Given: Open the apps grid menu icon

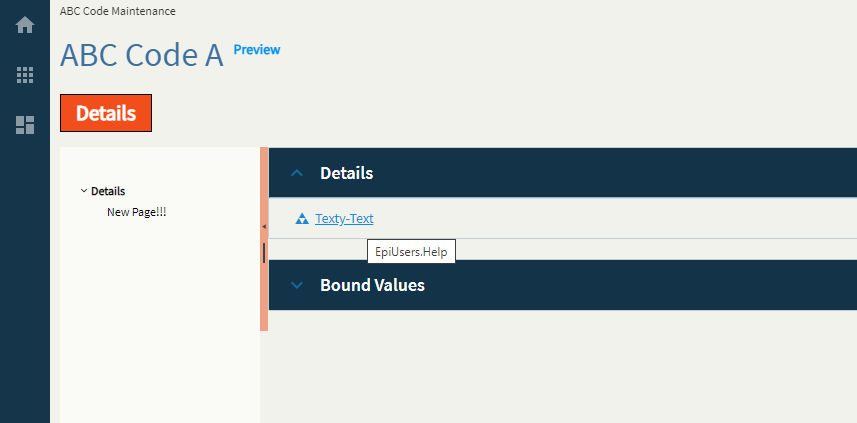Looking at the screenshot, I should pos(25,75).
